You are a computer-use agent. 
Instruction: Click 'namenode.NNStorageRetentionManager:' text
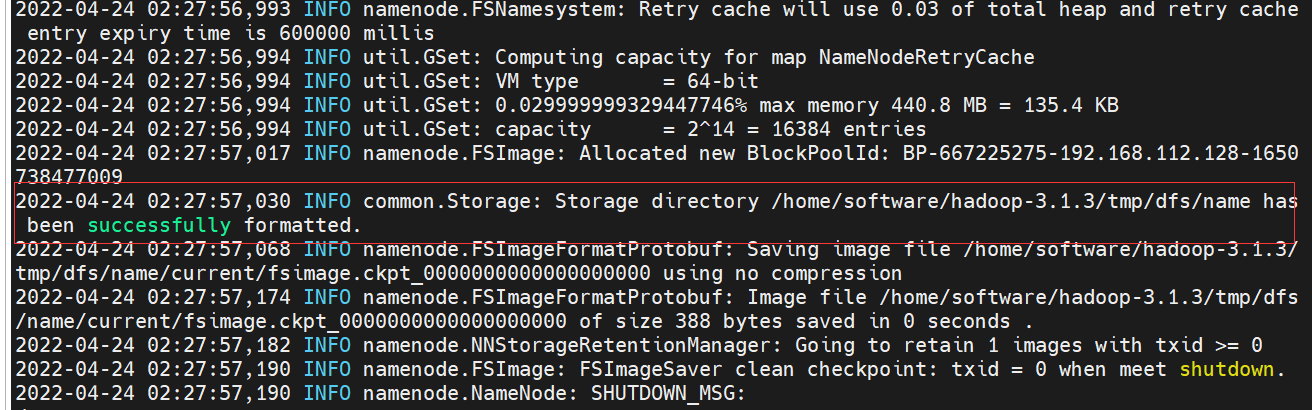tap(573, 346)
